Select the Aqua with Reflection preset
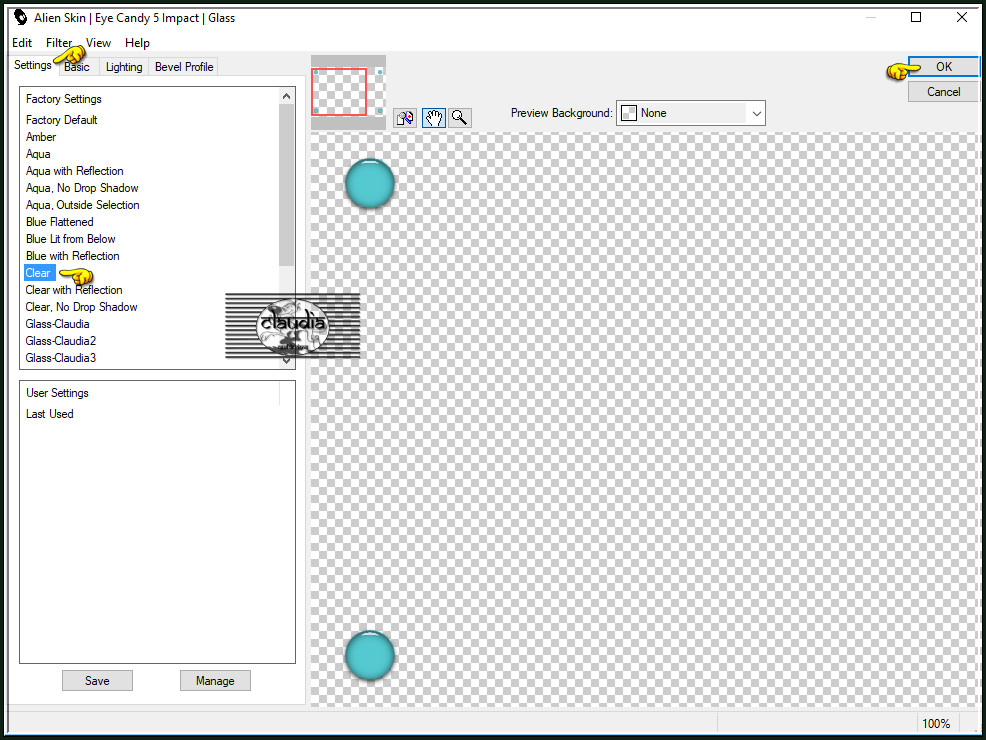Image resolution: width=986 pixels, height=740 pixels. point(75,171)
